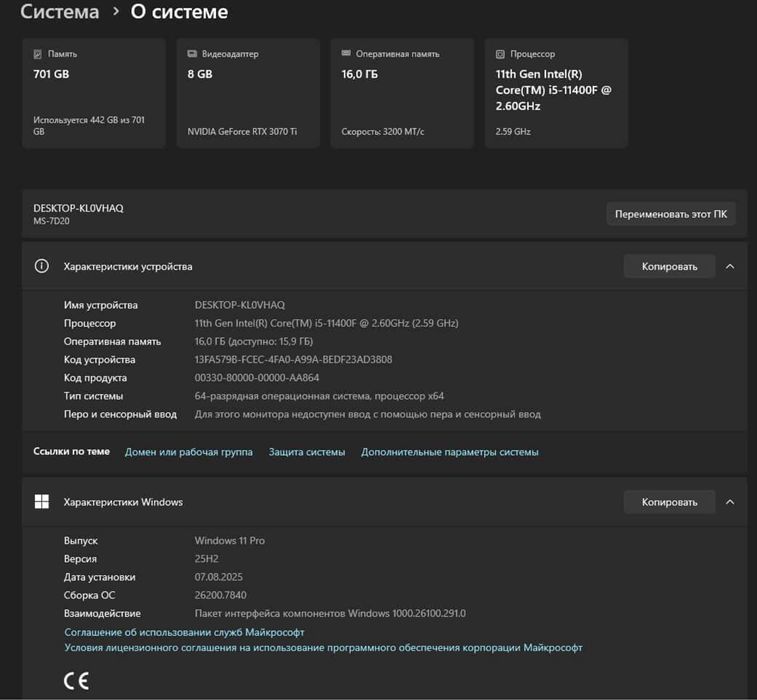Open Соглашение об использовании служб Майкрософт
757x700 pixels.
184,632
